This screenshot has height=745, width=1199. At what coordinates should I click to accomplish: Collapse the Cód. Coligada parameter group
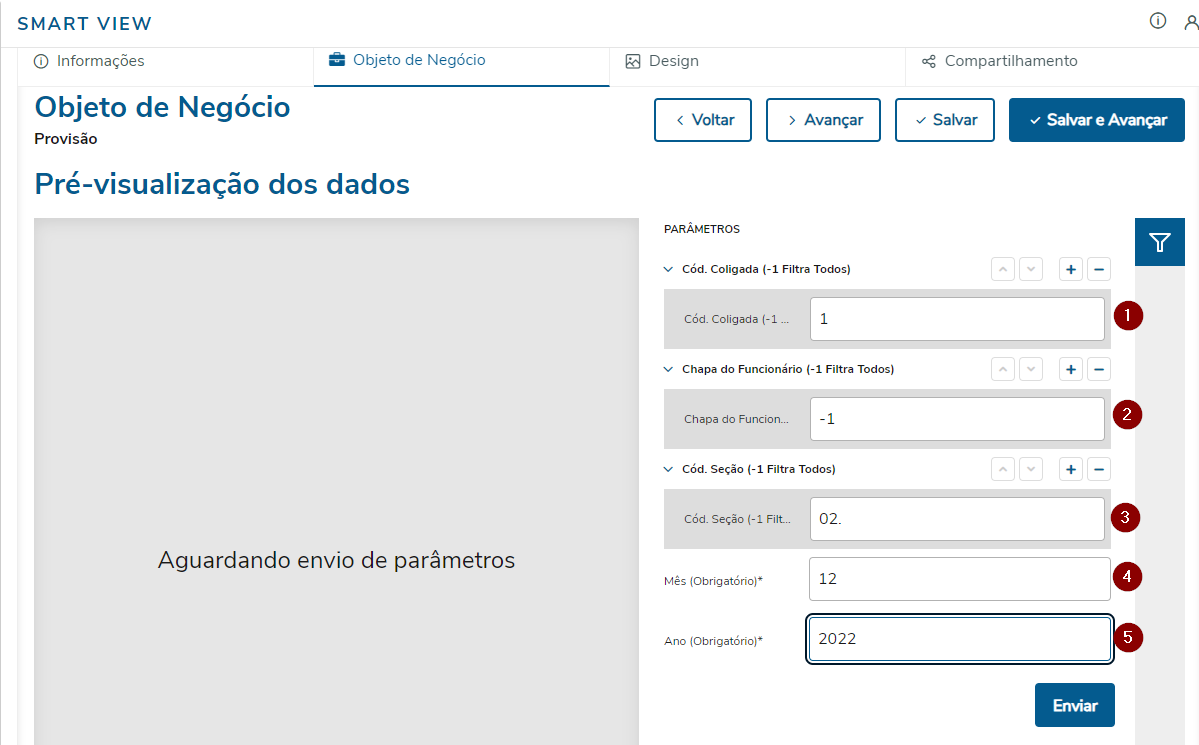[669, 269]
